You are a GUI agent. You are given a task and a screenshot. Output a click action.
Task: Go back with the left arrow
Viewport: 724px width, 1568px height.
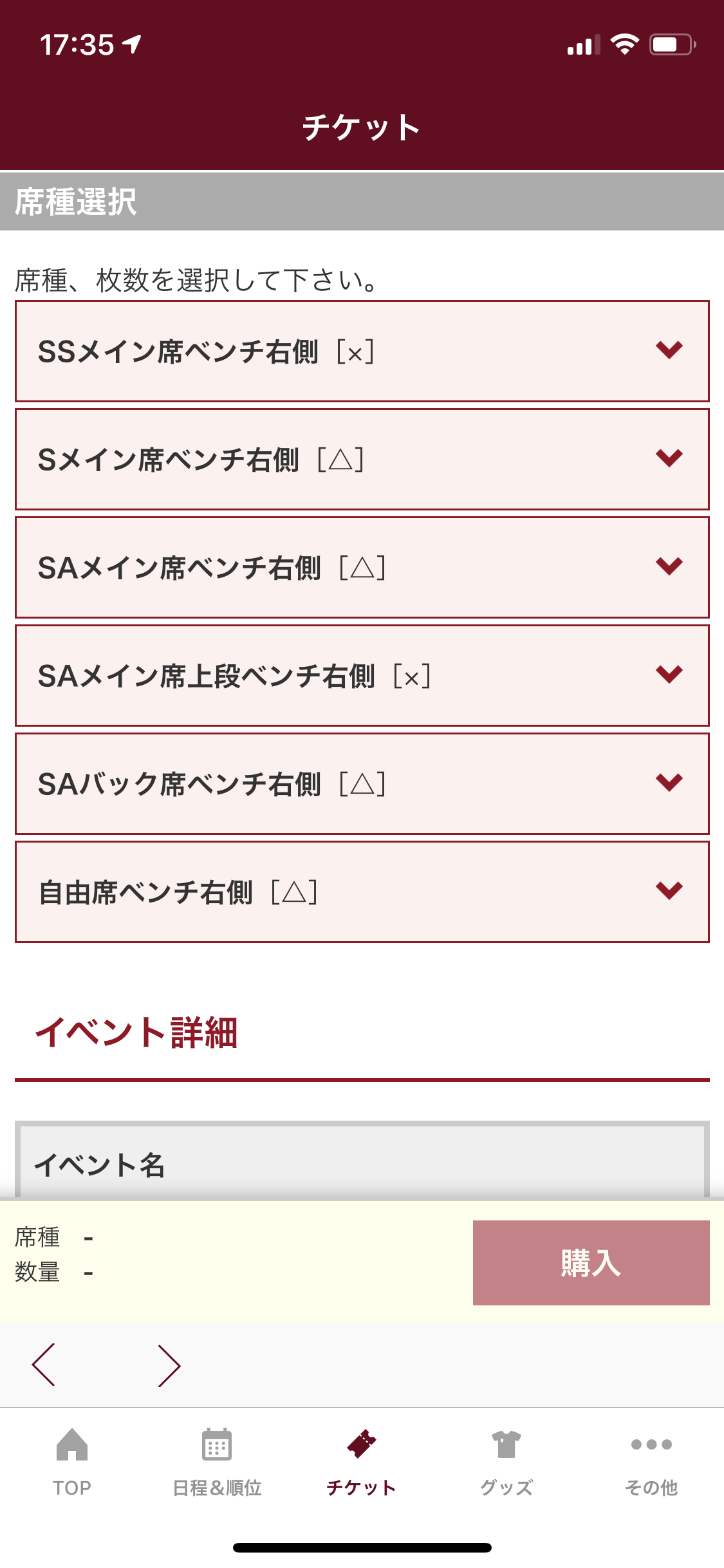44,1365
